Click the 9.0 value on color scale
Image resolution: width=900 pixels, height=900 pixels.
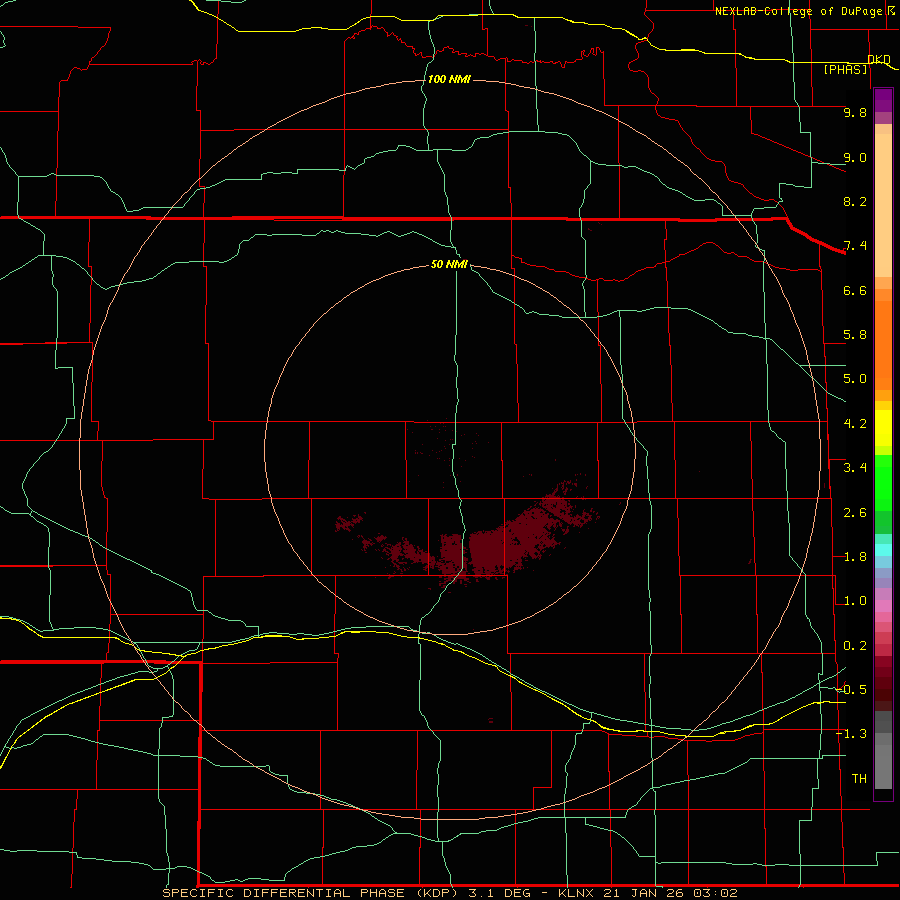855,157
